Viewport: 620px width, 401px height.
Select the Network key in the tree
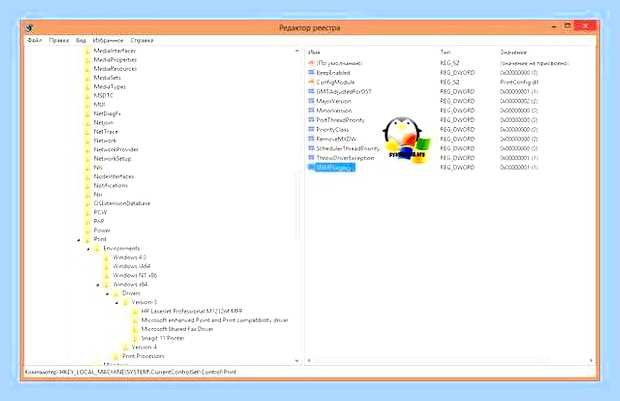coord(105,141)
